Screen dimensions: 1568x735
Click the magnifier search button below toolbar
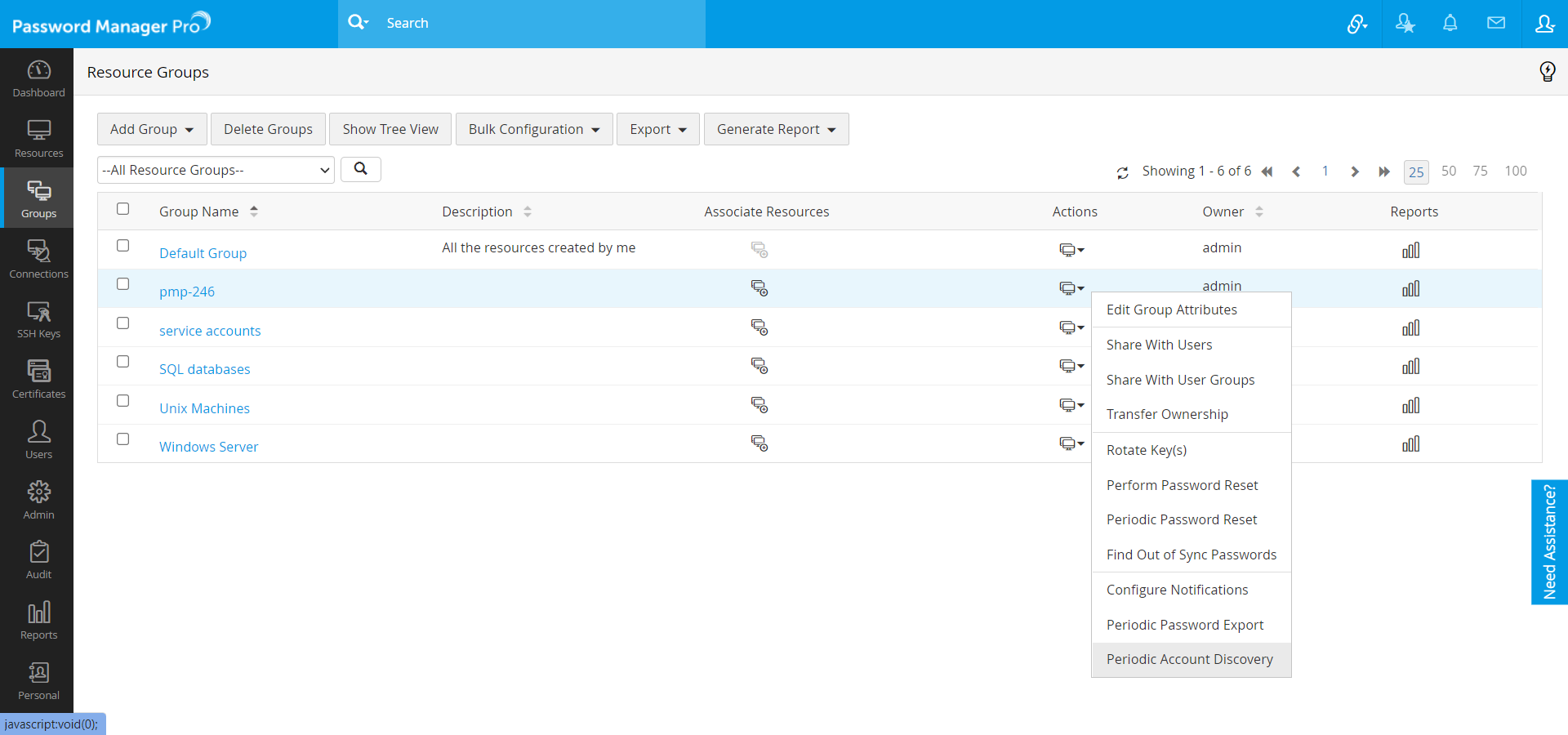pyautogui.click(x=360, y=169)
